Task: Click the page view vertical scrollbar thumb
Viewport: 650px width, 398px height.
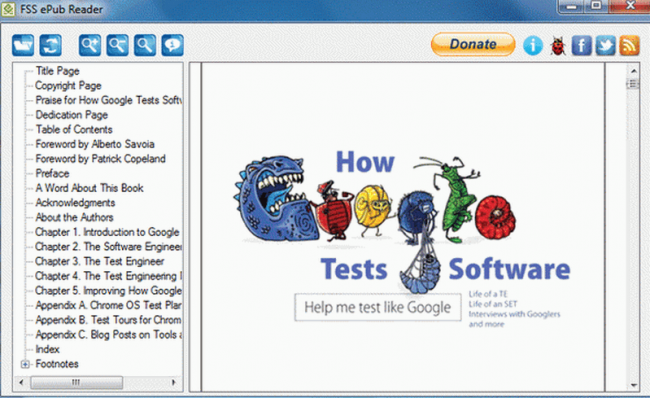Action: tap(633, 84)
